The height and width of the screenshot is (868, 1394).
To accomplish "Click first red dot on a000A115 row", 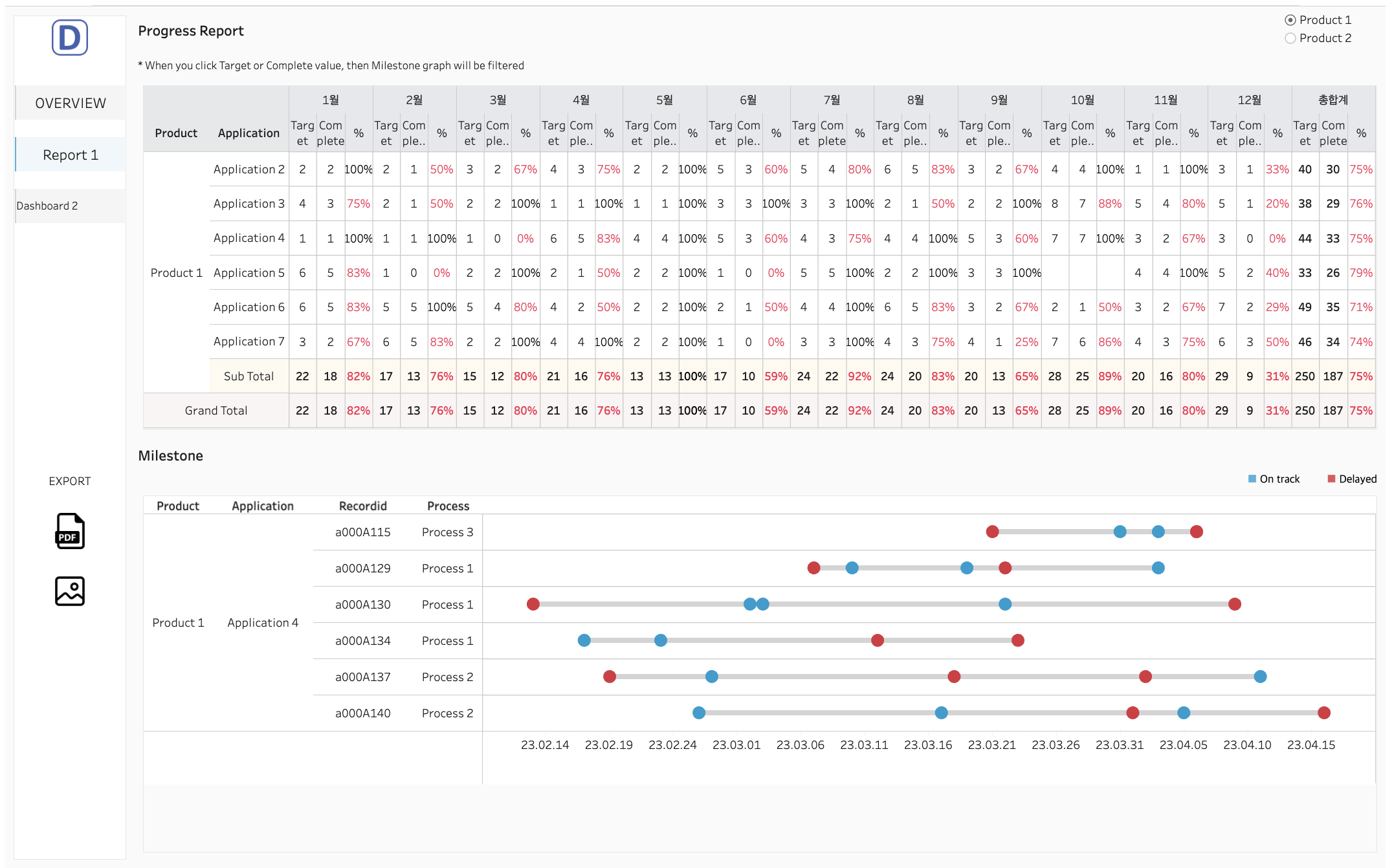I will (x=992, y=532).
